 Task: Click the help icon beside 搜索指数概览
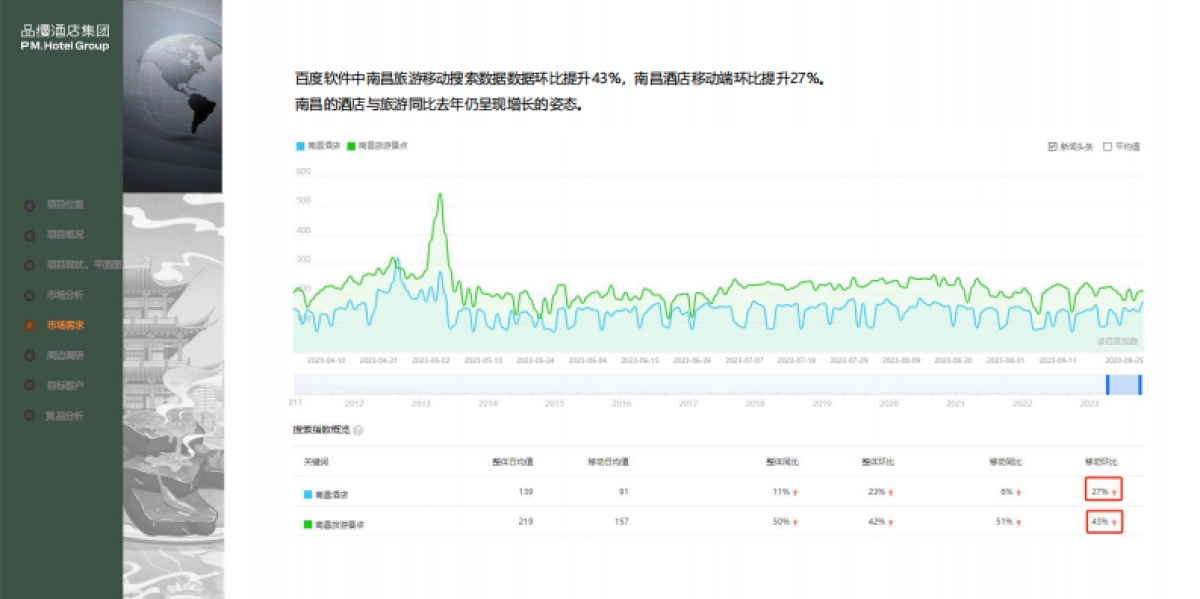point(358,430)
